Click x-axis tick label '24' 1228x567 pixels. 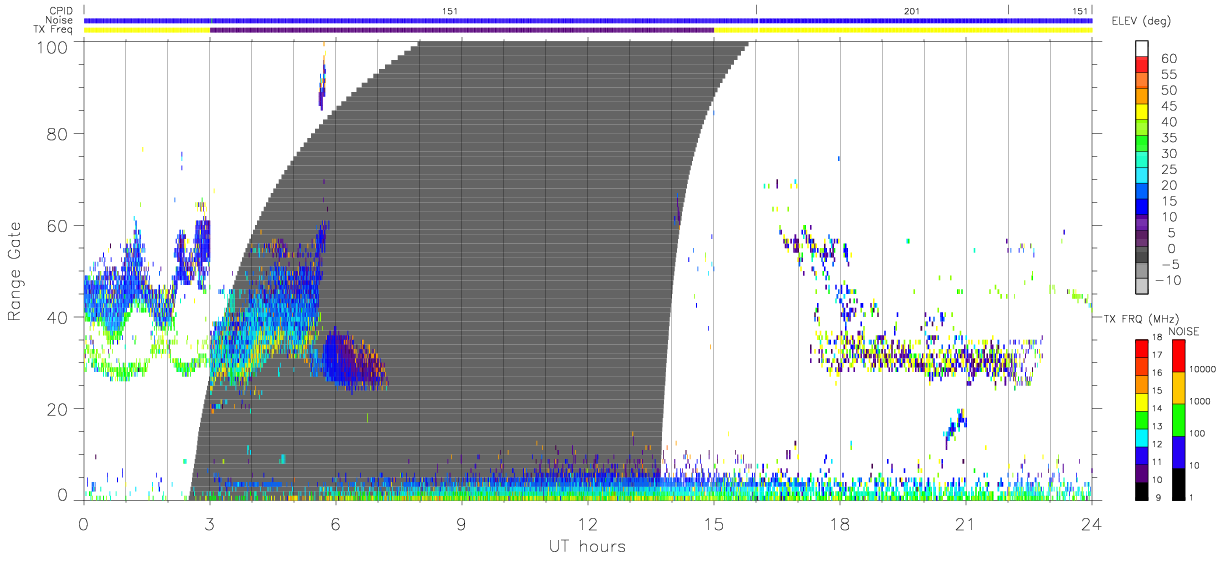point(1092,523)
